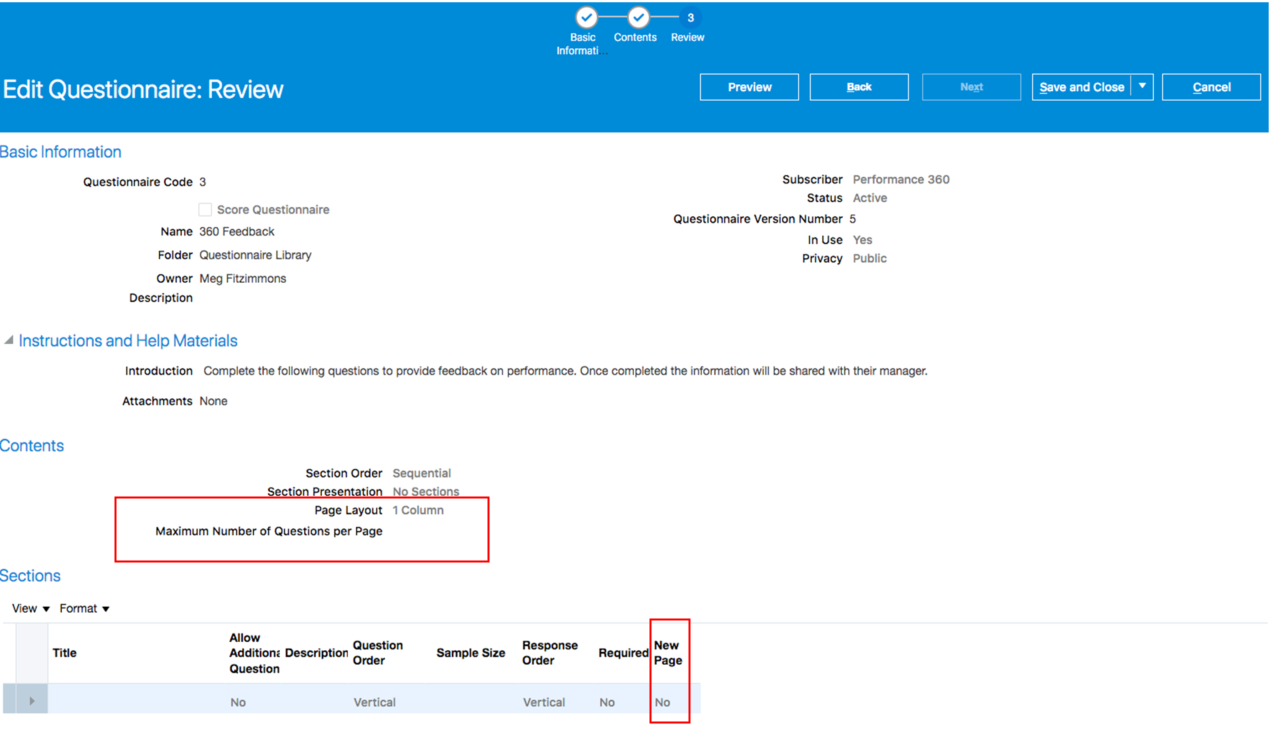1269x732 pixels.
Task: Expand the section row triangle in table
Action: click(x=32, y=701)
